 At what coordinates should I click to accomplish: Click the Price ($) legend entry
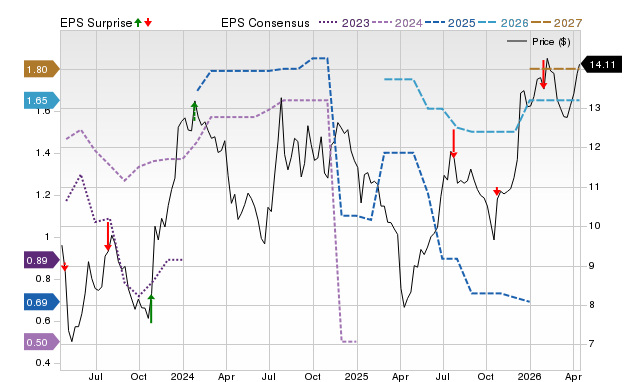pyautogui.click(x=539, y=42)
